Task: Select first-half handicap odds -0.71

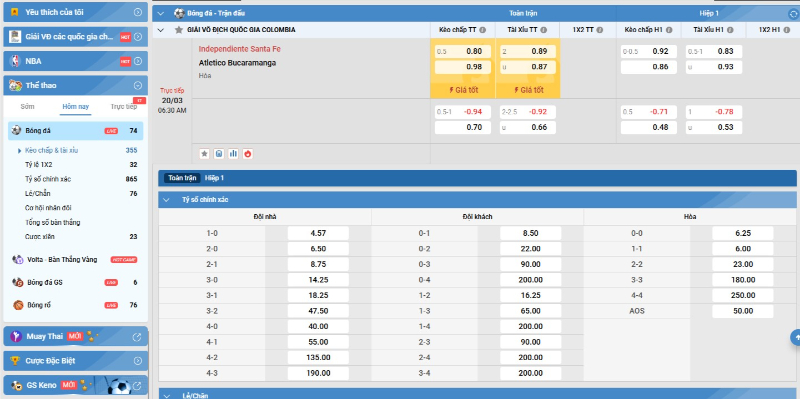Action: click(x=648, y=112)
